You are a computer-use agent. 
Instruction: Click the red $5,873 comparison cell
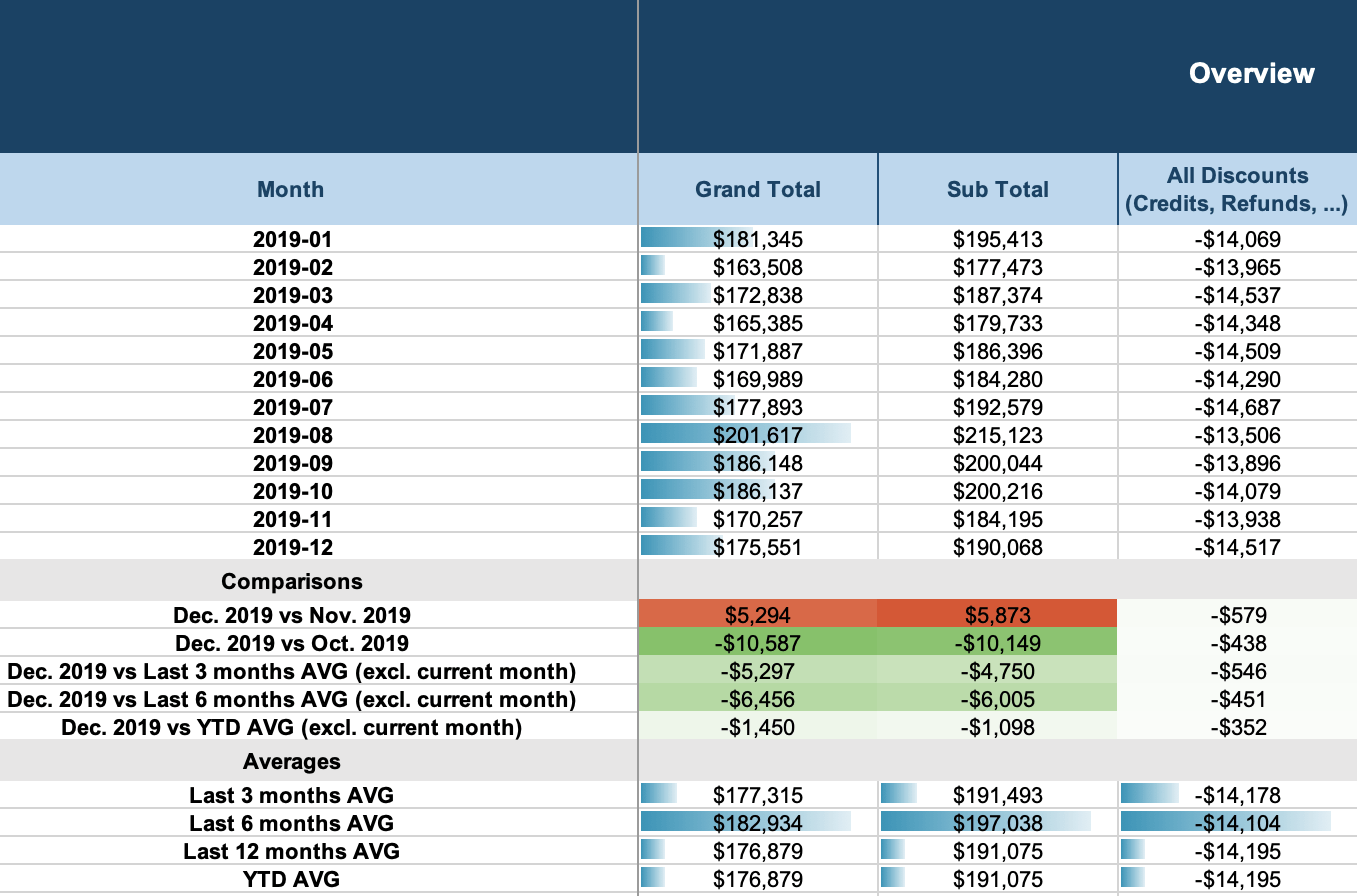tap(998, 615)
